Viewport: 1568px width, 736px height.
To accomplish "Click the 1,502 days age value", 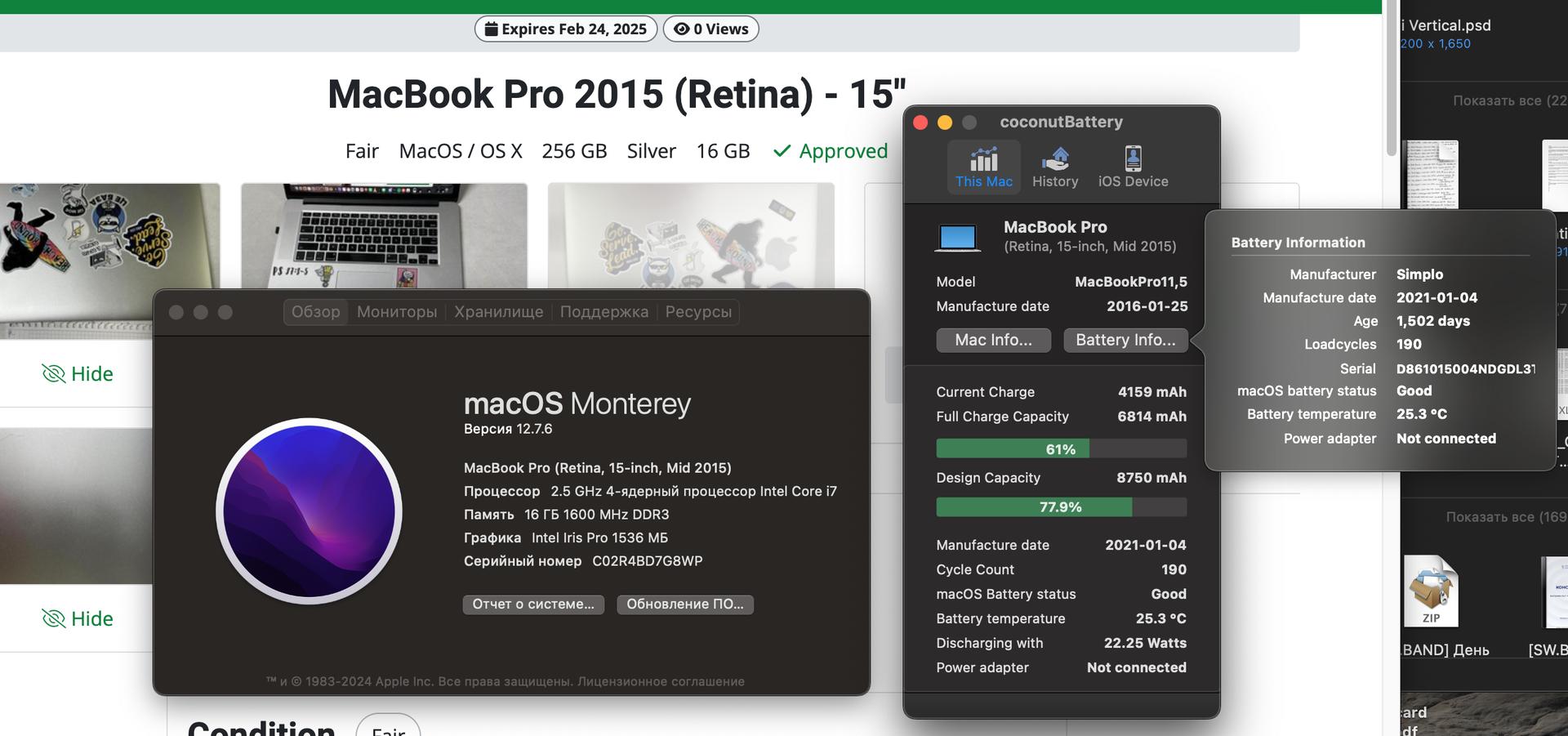I will [1433, 321].
